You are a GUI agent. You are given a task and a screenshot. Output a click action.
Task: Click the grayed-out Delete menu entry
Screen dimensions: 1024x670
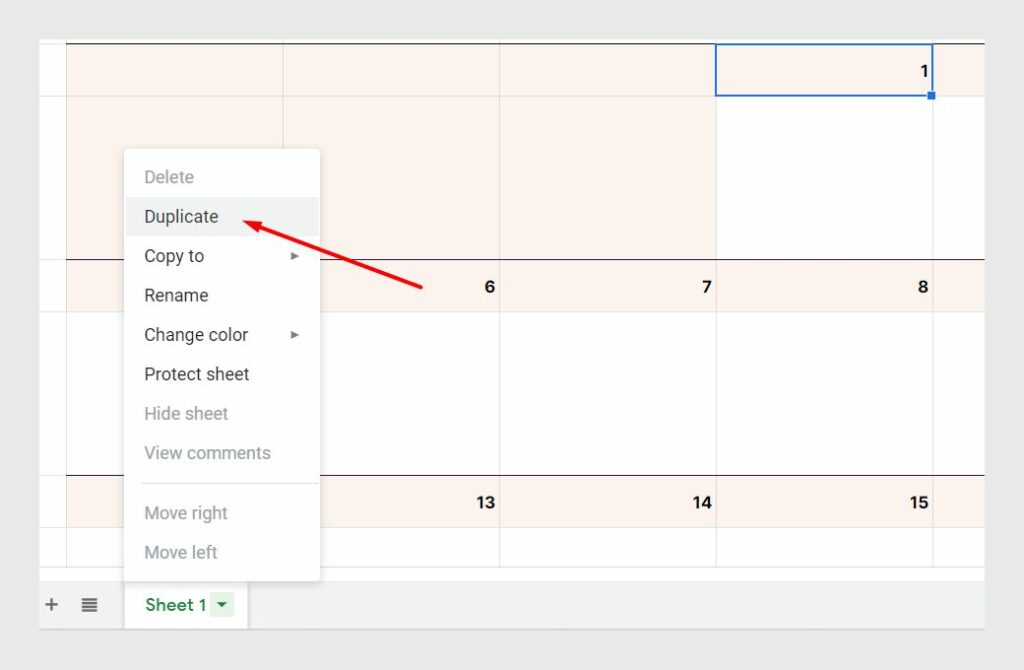point(168,177)
